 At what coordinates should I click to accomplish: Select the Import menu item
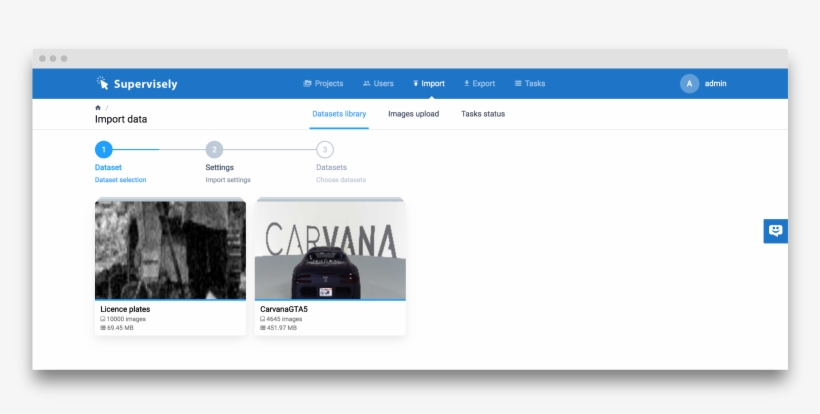[x=429, y=84]
